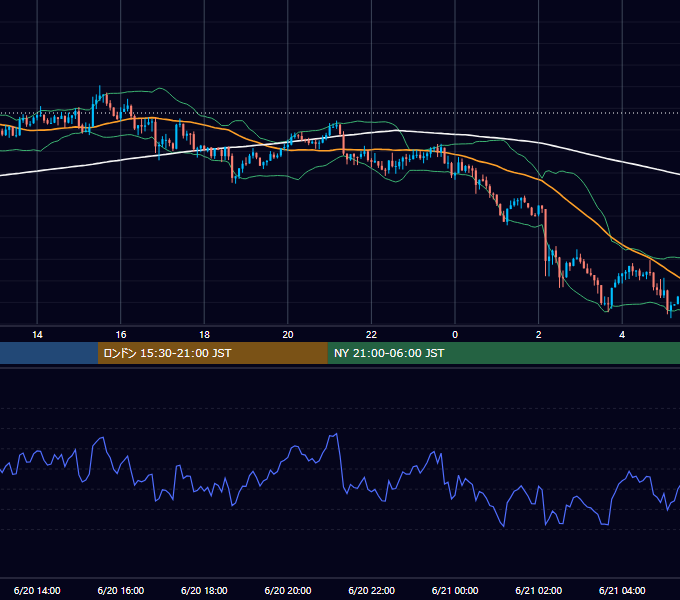Select the ロンドン 15:30-21:00 JST session bar
680x600 pixels.
pos(212,353)
